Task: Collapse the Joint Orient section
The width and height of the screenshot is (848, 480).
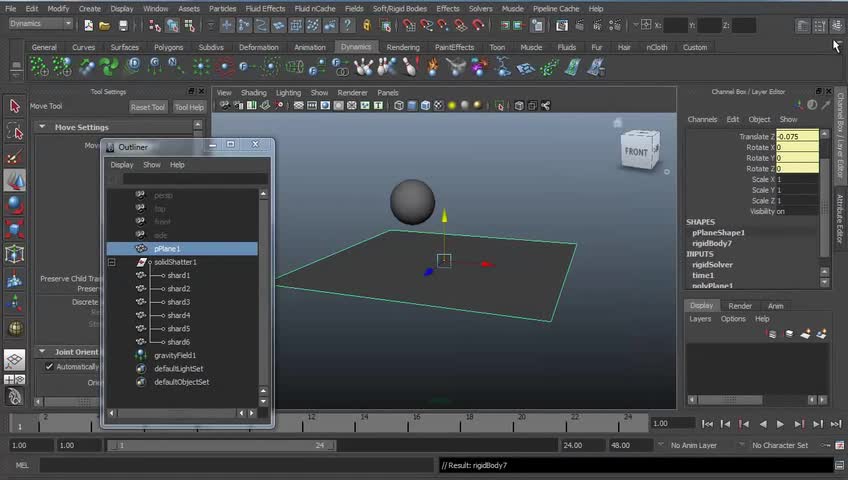Action: 42,351
